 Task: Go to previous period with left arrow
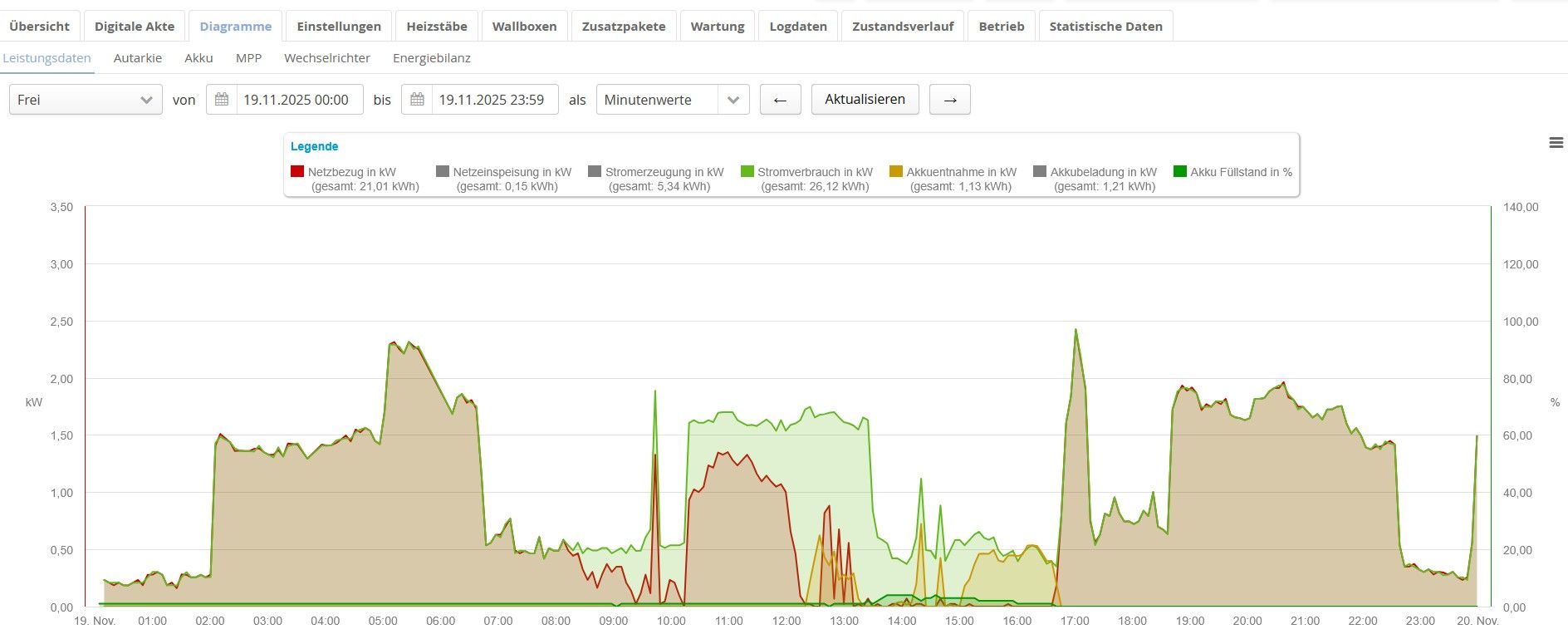780,100
